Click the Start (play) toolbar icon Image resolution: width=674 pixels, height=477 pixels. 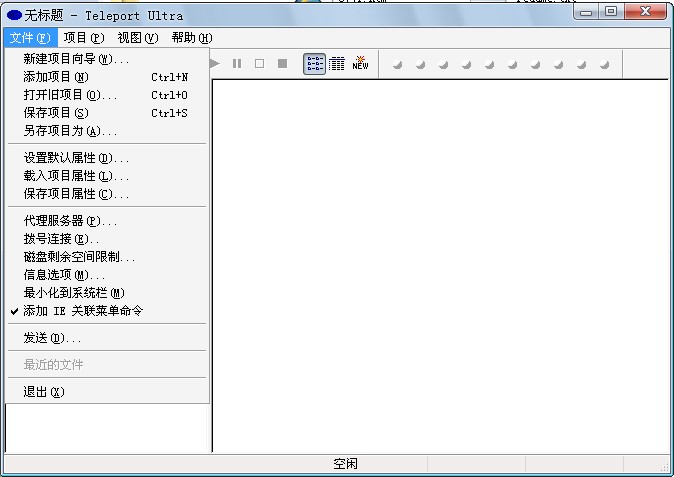(x=216, y=64)
